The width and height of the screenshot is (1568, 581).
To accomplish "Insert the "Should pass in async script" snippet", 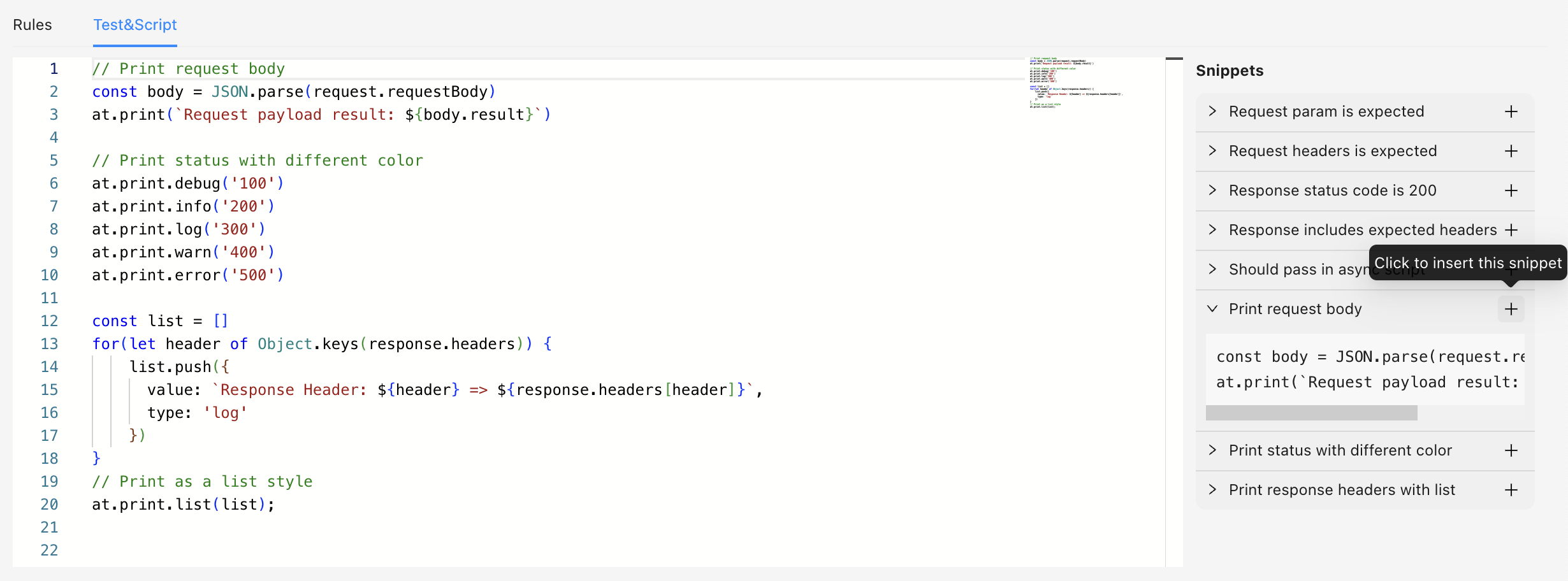I will click(x=1511, y=269).
